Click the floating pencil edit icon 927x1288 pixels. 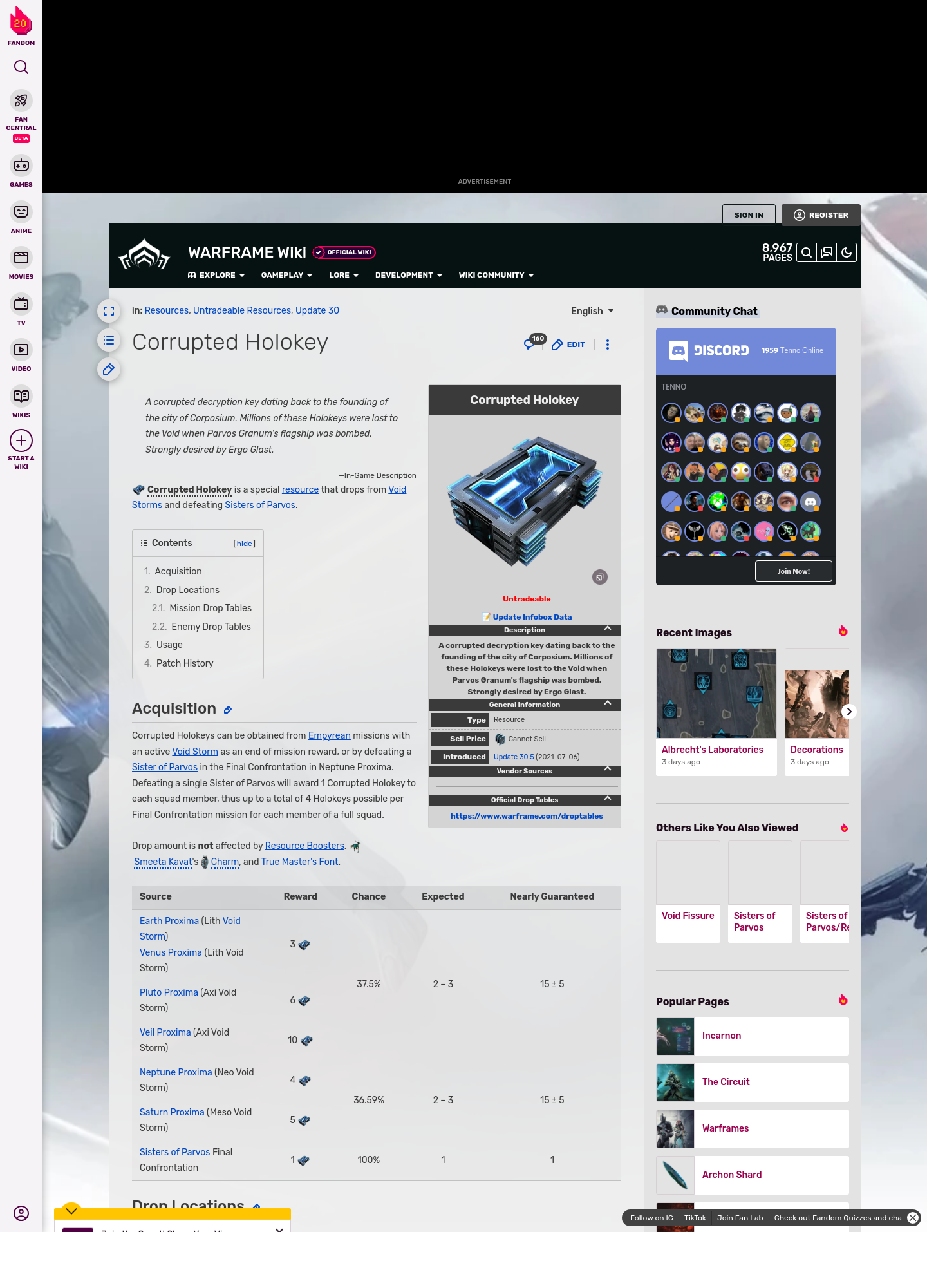pos(109,369)
